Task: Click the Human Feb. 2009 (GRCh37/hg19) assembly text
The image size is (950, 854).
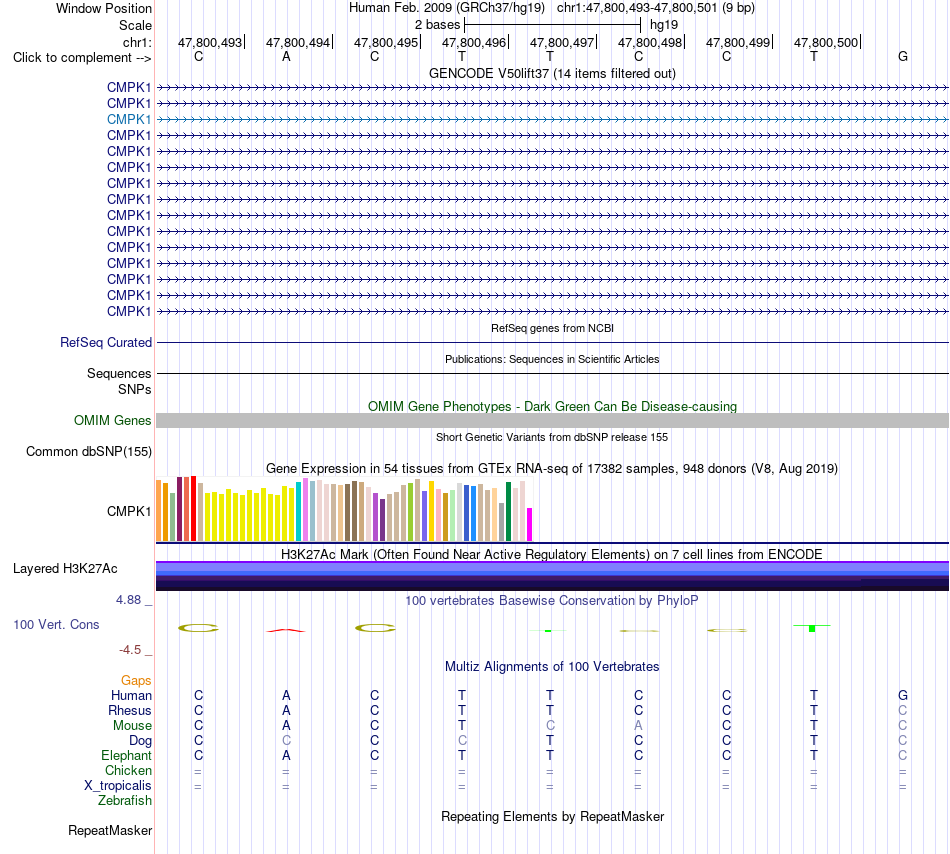Action: [x=447, y=8]
